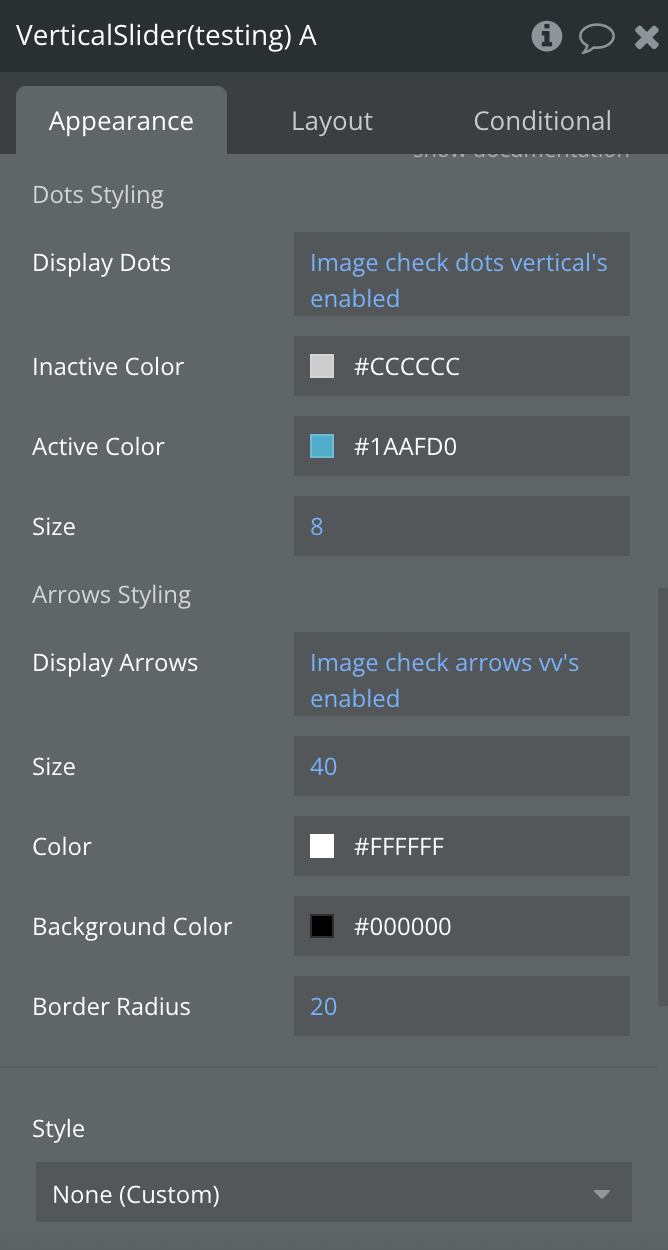668x1250 pixels.
Task: Pick the Background Color black swatch
Action: click(322, 926)
